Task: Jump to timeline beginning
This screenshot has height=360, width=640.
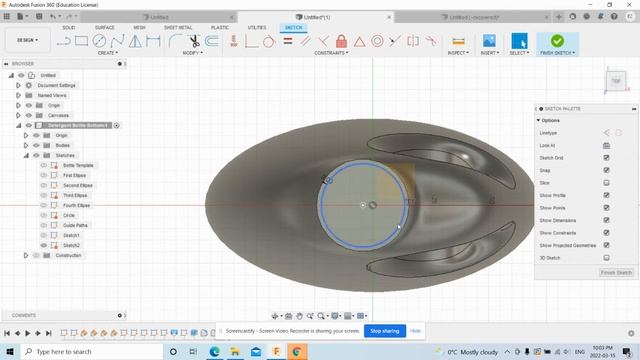Action: pyautogui.click(x=7, y=333)
